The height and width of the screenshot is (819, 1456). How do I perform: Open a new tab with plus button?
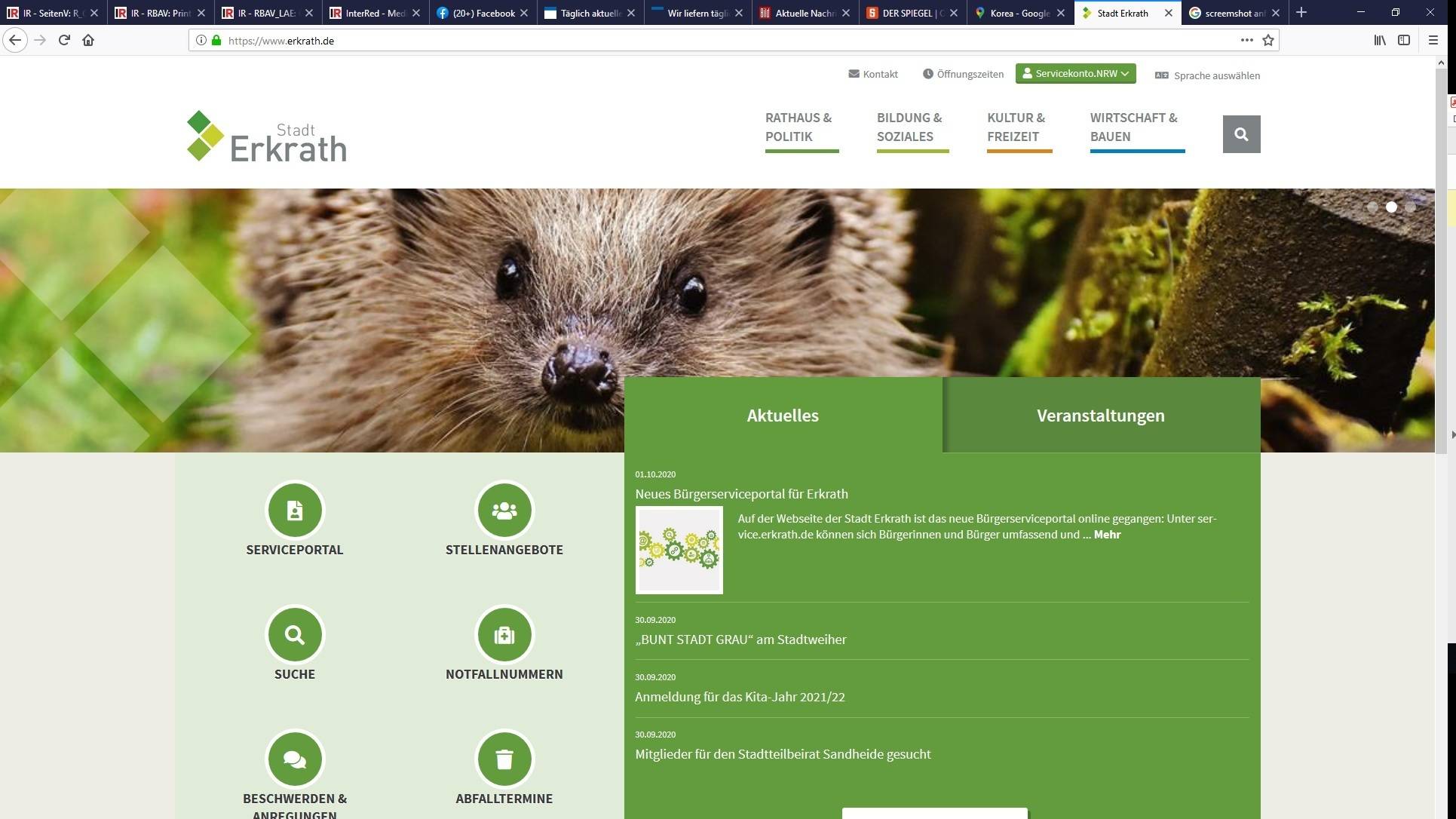point(1301,13)
